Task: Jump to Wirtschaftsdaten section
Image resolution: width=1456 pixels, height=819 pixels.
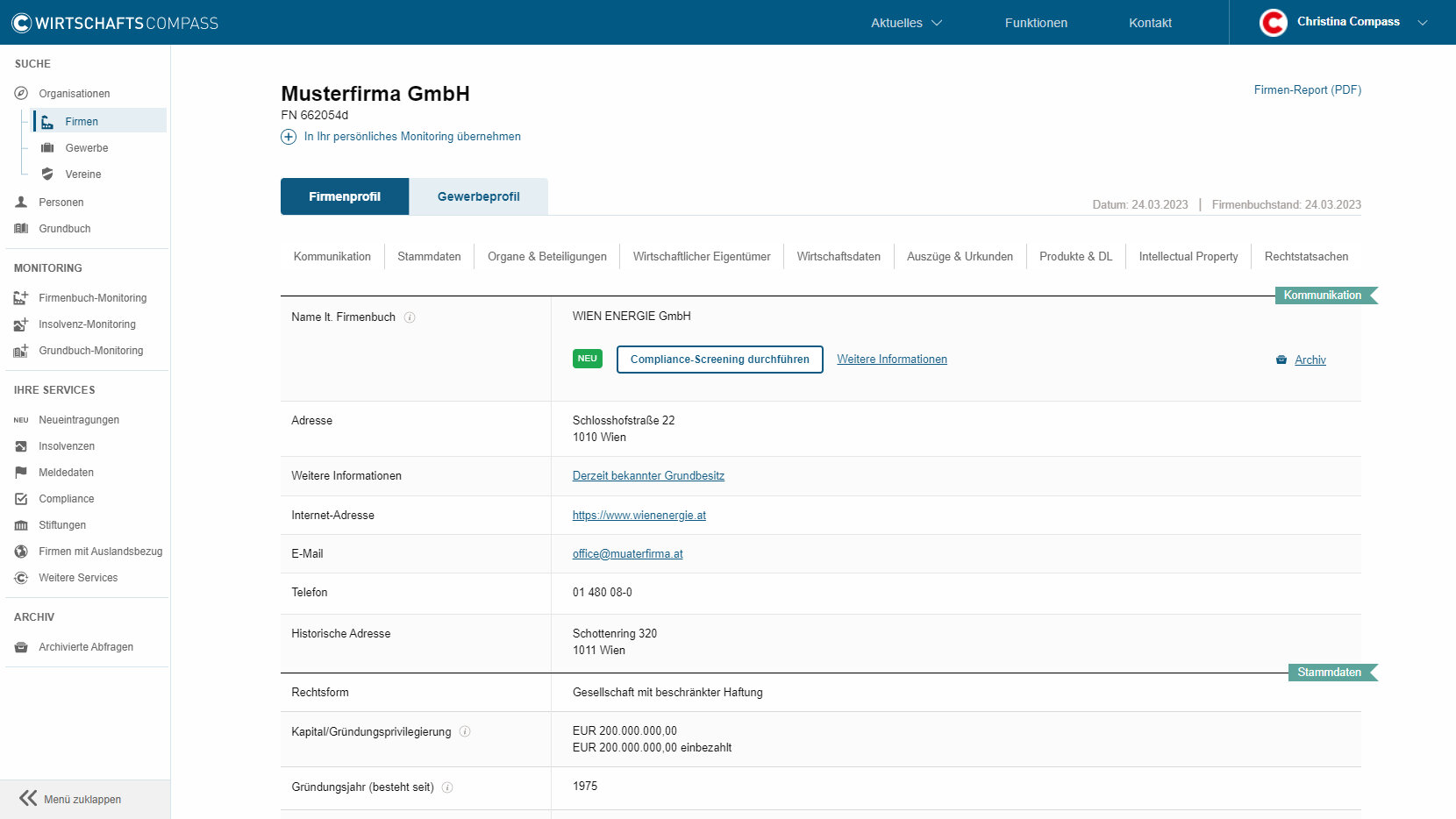Action: click(839, 257)
